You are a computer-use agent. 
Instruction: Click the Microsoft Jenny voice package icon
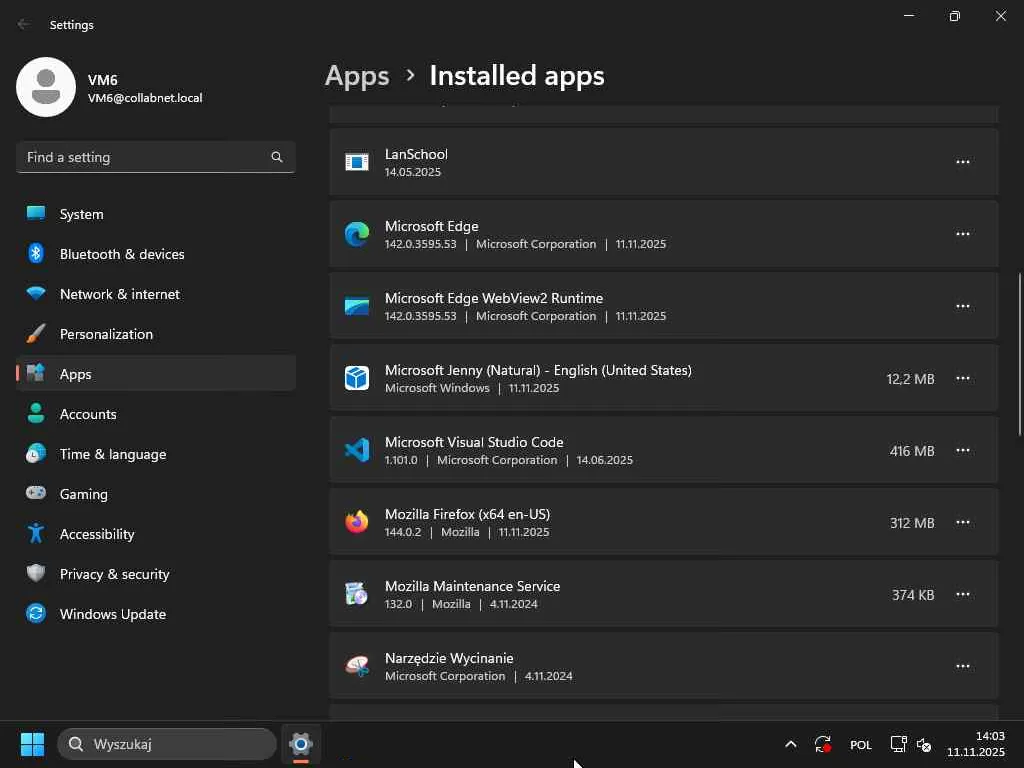357,378
